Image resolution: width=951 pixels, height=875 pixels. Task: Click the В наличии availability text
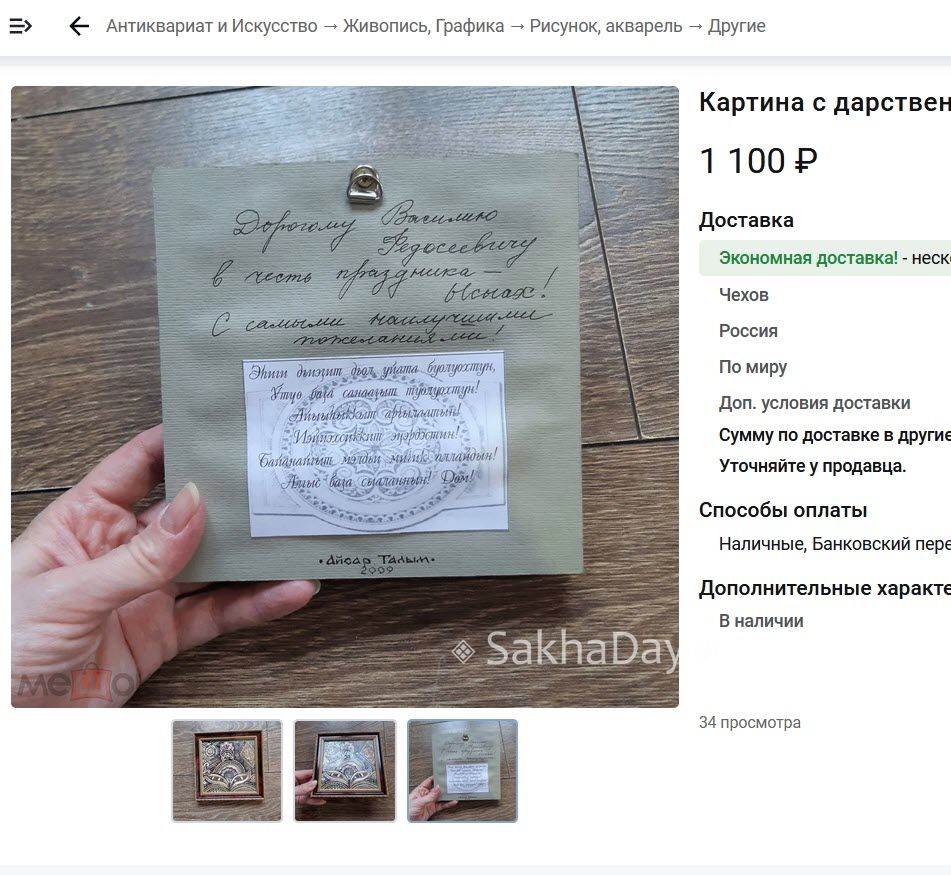click(x=761, y=621)
